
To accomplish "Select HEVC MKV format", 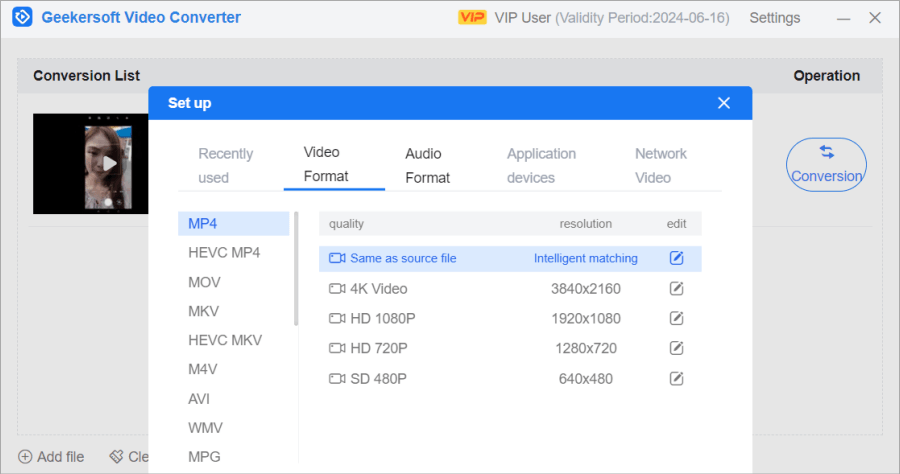I will tap(224, 340).
